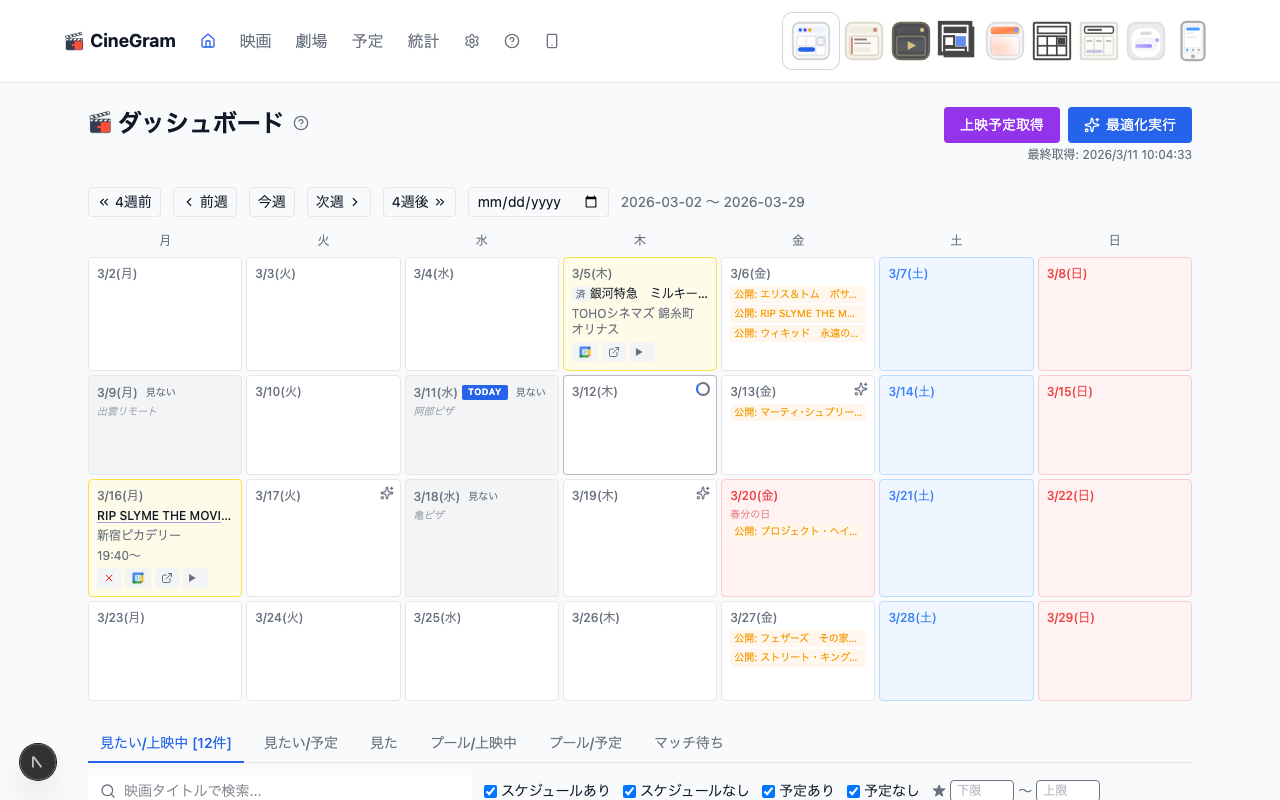
Task: Click the 上映予定取得 button
Action: point(1001,124)
